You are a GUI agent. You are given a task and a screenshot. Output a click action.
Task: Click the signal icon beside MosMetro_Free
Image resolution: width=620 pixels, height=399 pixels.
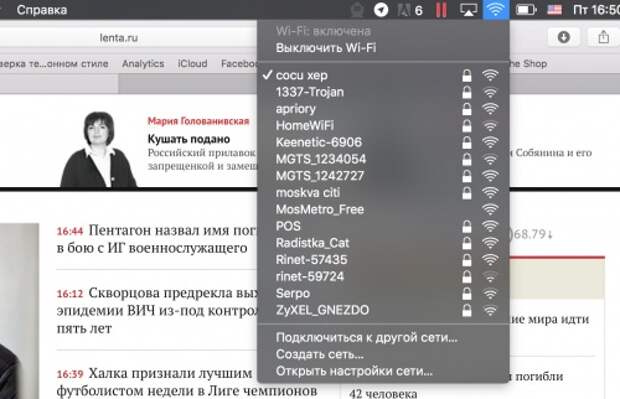click(490, 209)
